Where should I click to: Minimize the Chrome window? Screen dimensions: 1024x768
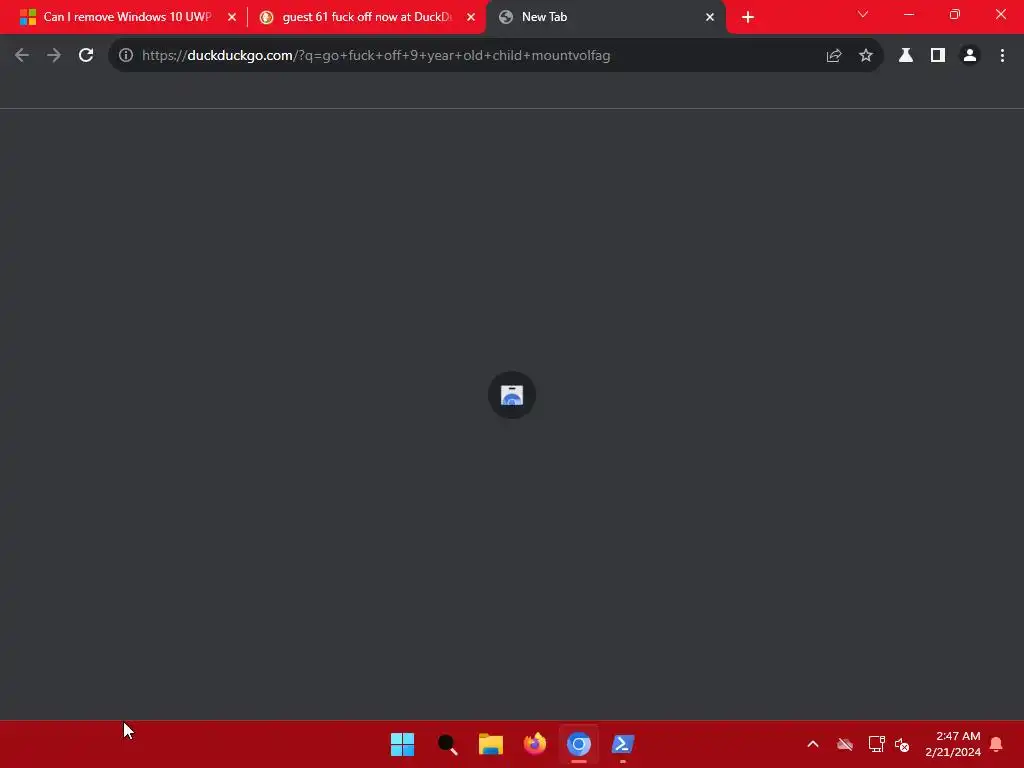coord(909,14)
